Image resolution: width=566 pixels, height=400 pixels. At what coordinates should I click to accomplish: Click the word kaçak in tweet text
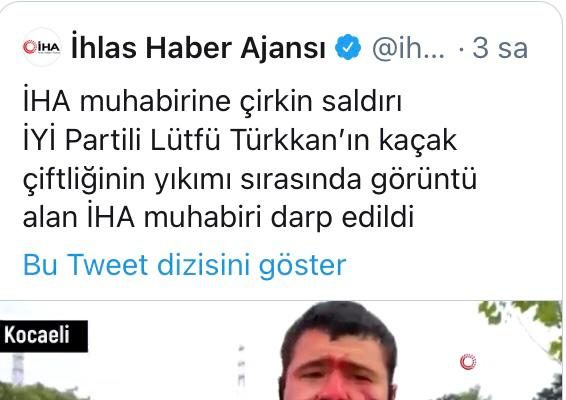(418, 141)
